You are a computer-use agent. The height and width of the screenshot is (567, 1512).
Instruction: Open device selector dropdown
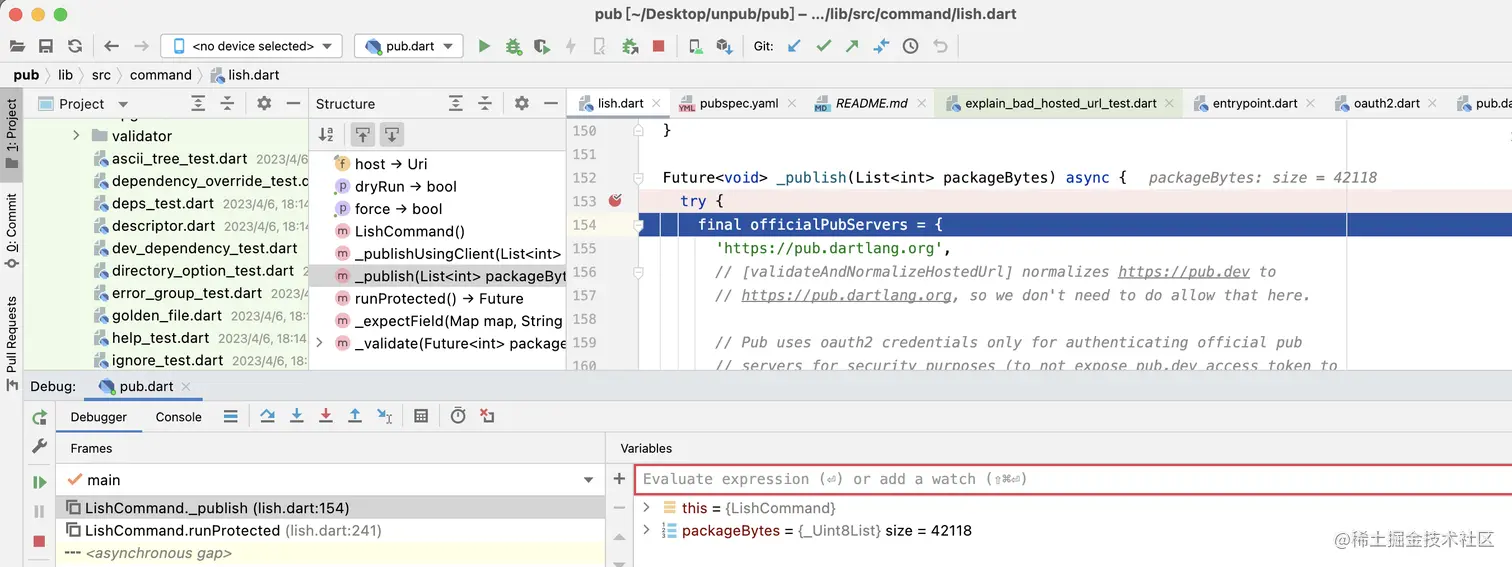251,46
